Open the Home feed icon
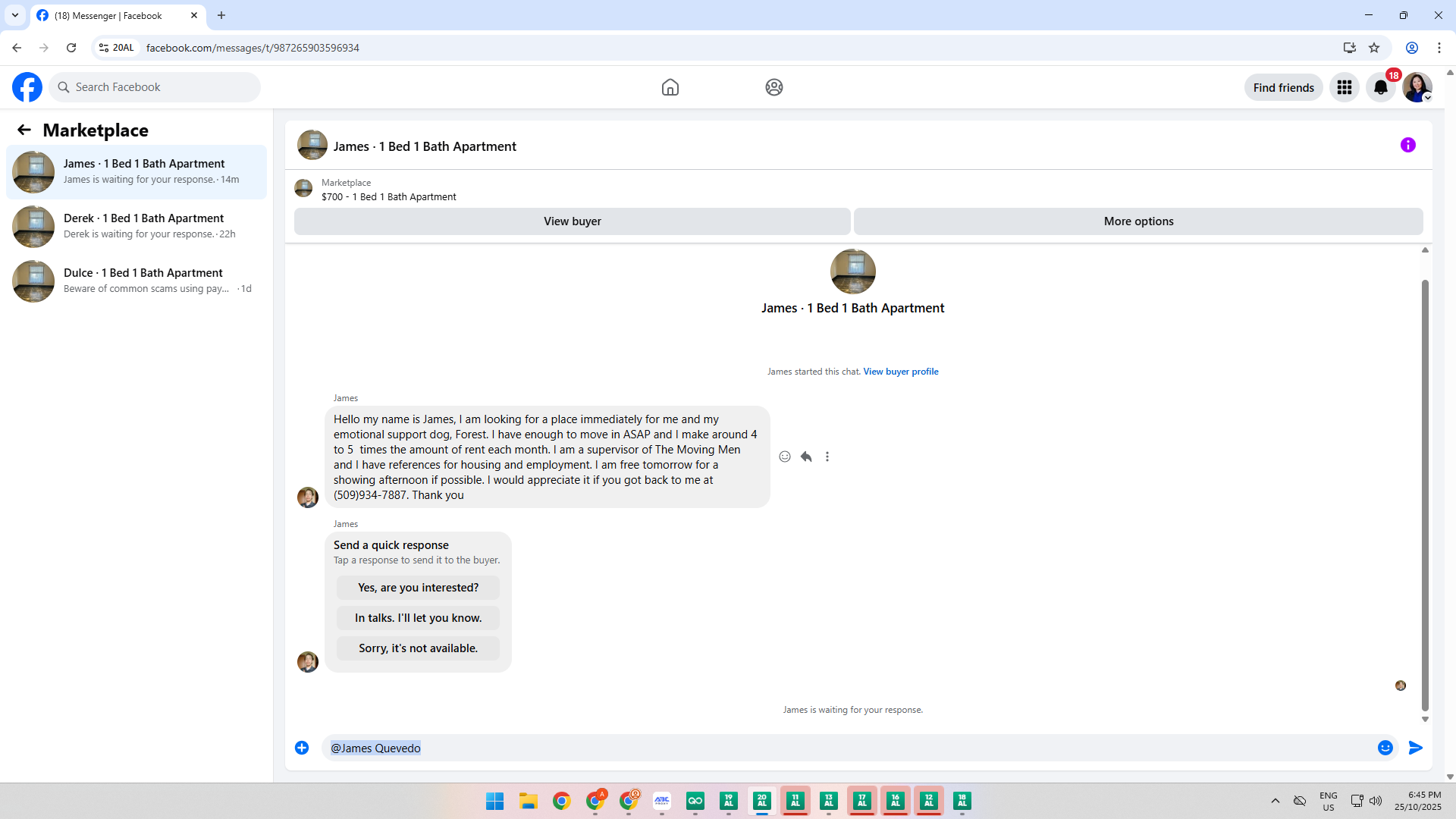The height and width of the screenshot is (819, 1456). (x=670, y=87)
